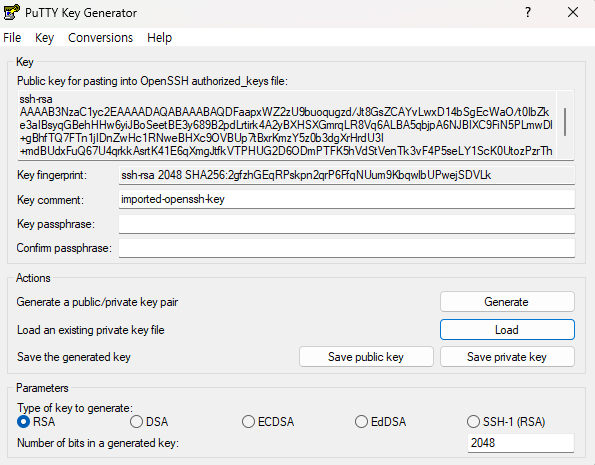Click the PuTTY Key Generator title bar icon

(x=11, y=13)
